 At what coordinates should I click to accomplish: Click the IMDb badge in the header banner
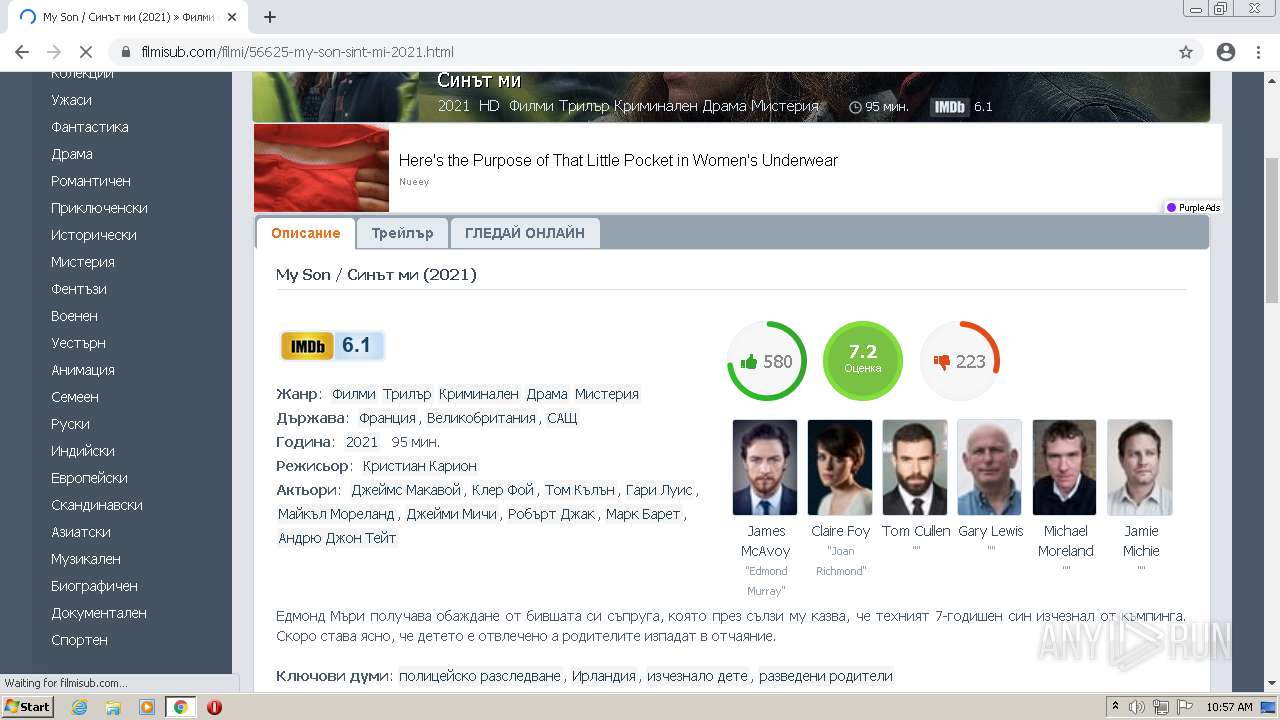coord(950,106)
